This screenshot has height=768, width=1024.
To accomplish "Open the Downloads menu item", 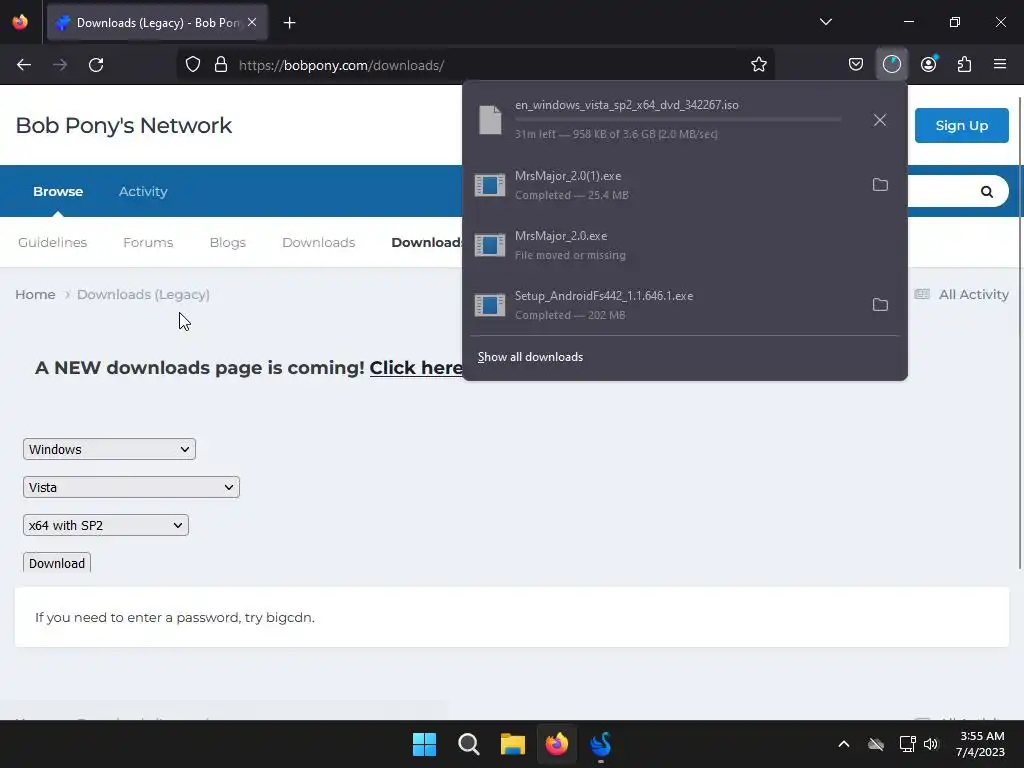I will pyautogui.click(x=319, y=242).
